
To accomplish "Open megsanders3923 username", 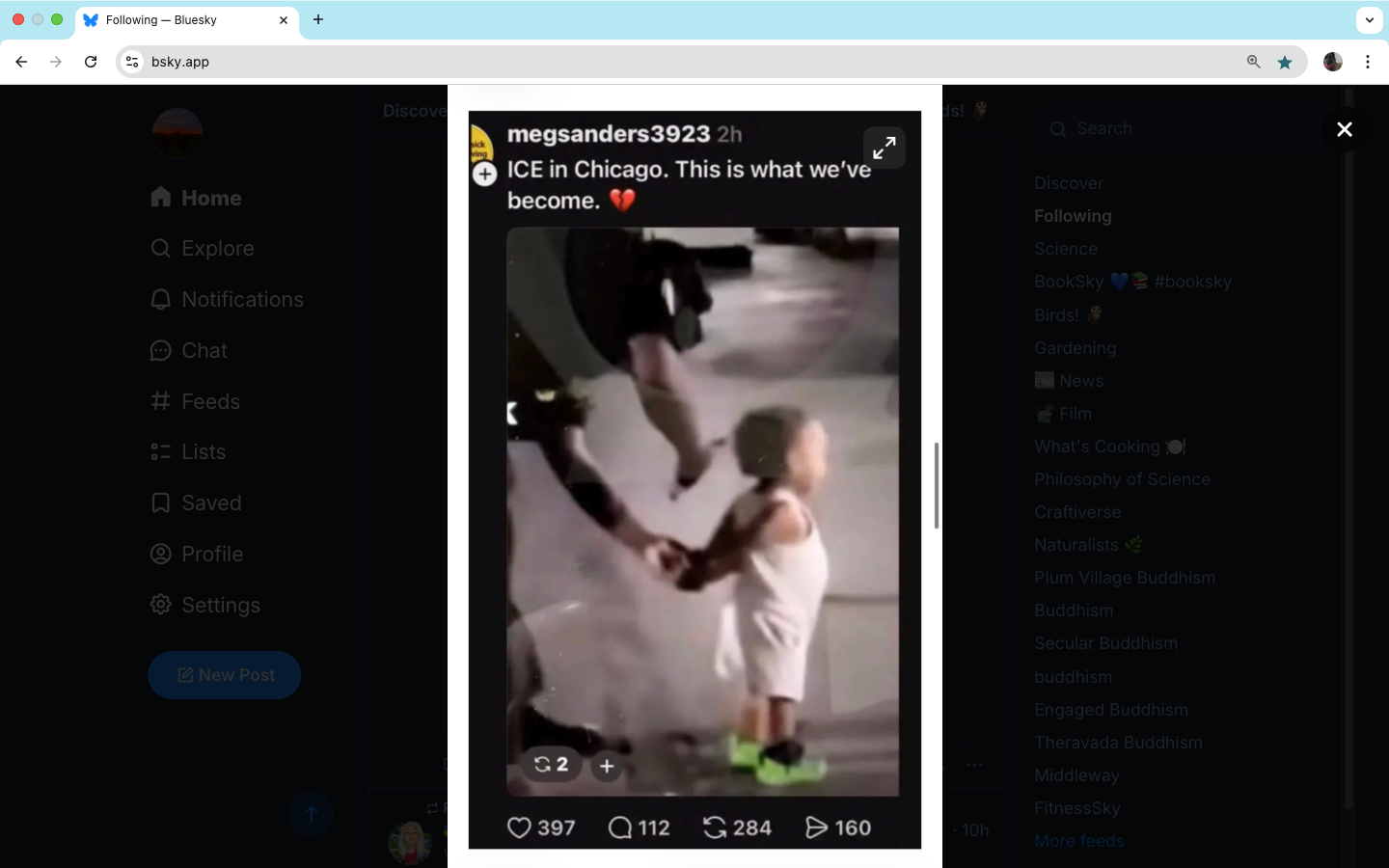I will (609, 134).
